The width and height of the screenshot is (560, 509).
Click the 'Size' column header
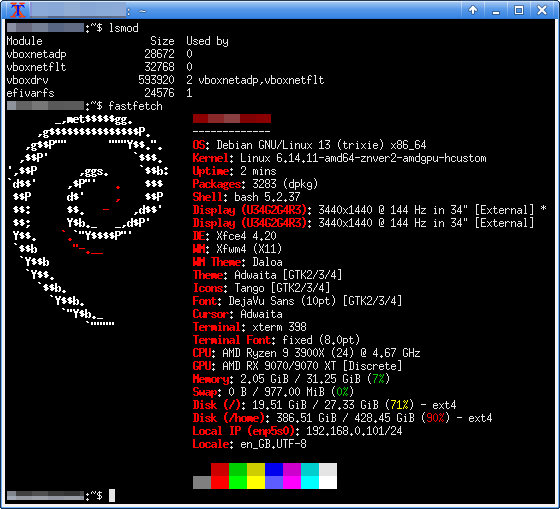pyautogui.click(x=162, y=41)
